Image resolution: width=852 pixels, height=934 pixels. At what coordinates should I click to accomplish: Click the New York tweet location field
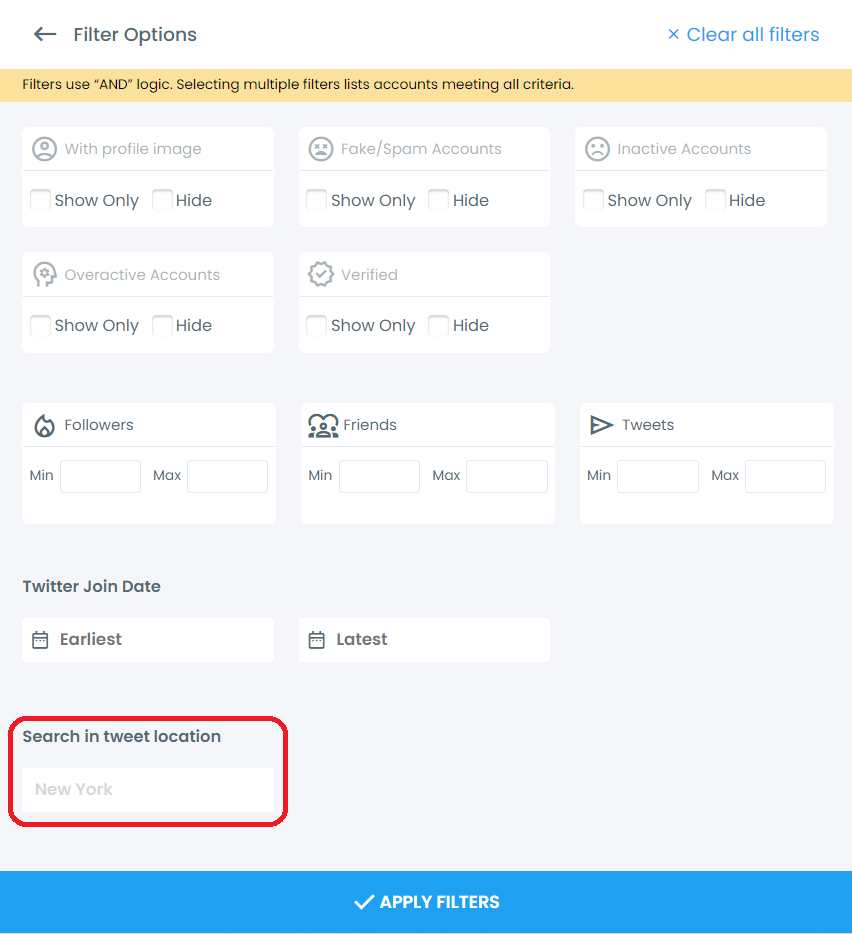click(x=147, y=789)
